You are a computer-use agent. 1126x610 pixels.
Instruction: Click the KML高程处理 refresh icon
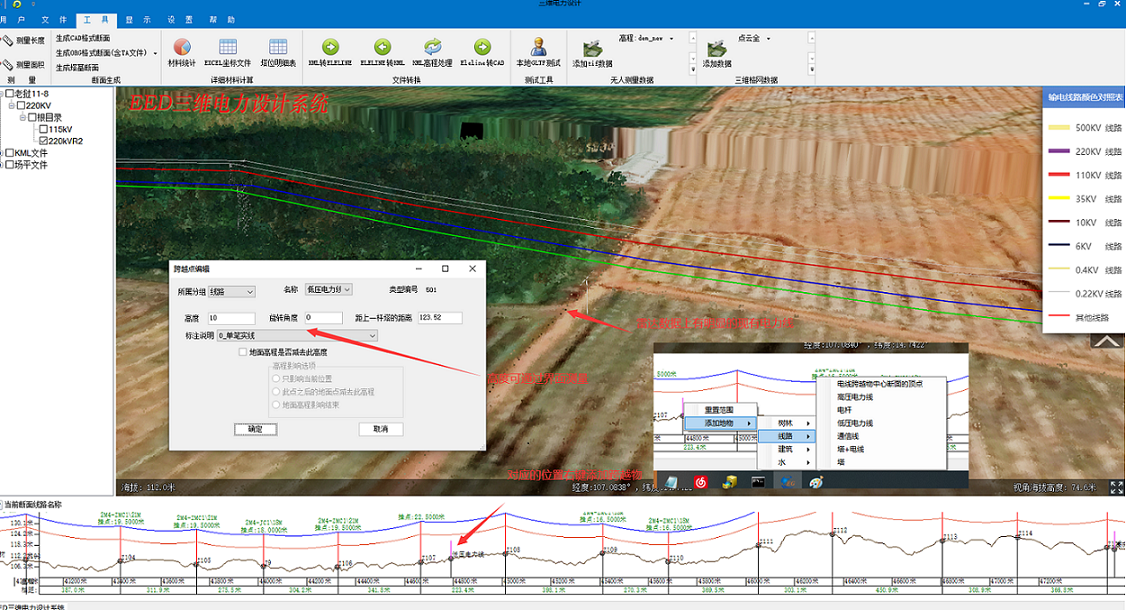click(x=432, y=47)
